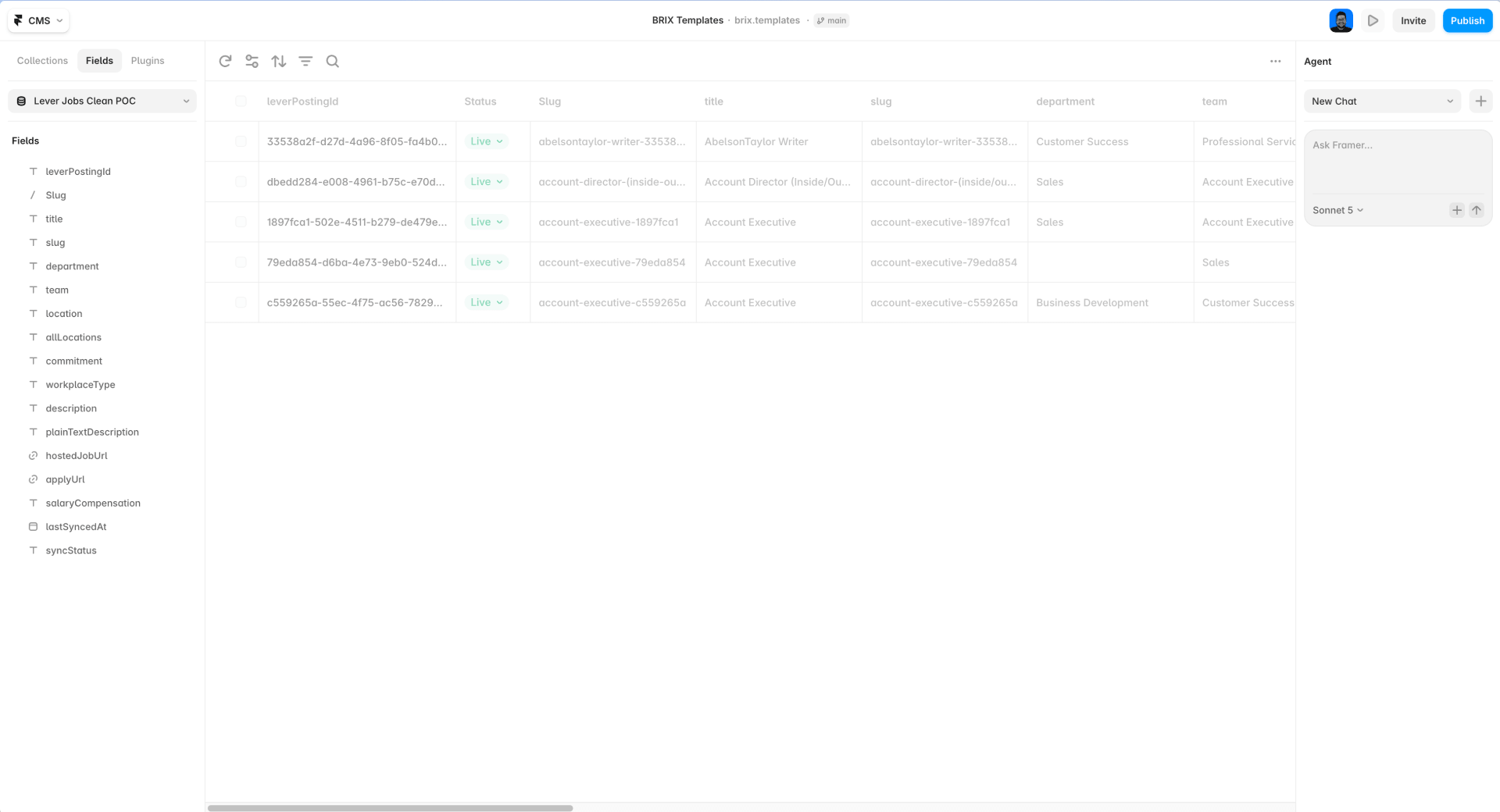Switch to the Collections tab

point(42,61)
